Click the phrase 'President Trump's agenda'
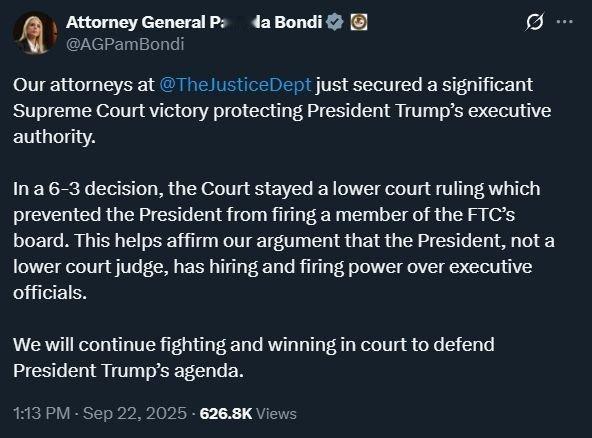592x438 pixels. point(128,370)
